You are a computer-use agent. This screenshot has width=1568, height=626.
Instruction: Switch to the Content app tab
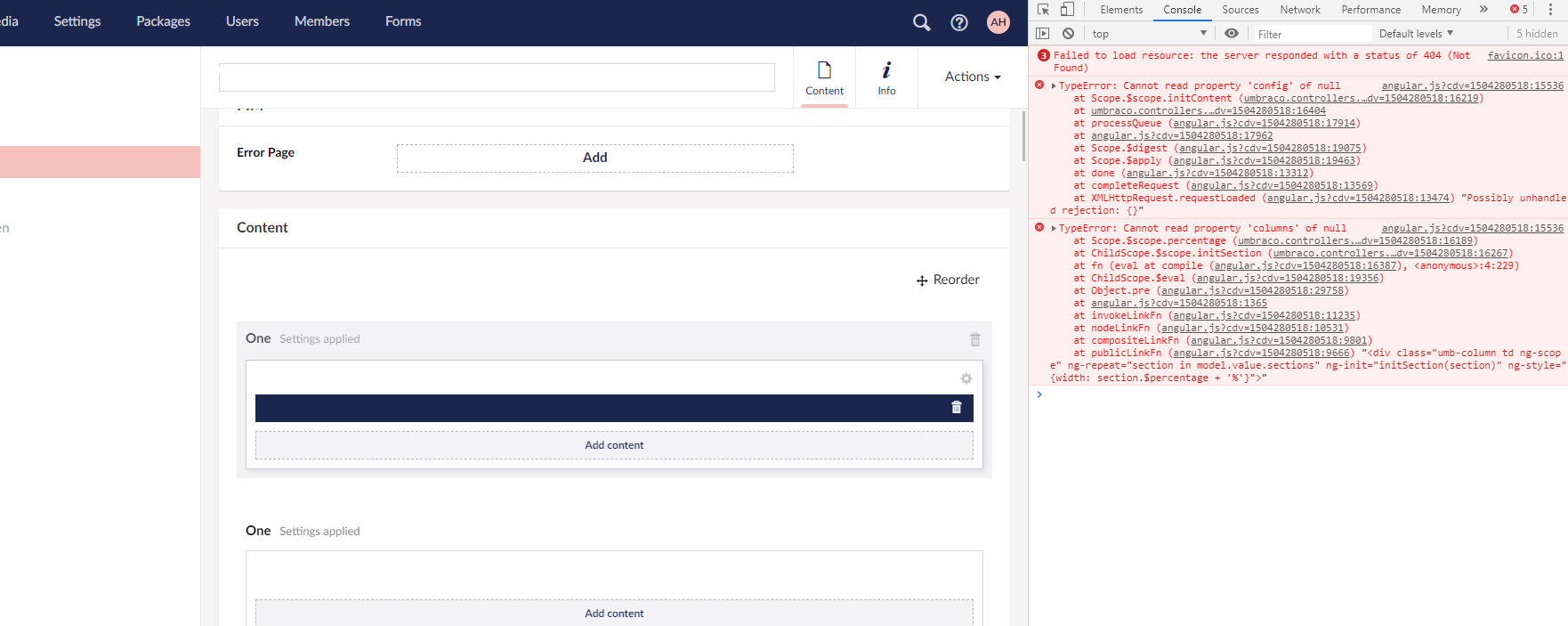tap(824, 77)
